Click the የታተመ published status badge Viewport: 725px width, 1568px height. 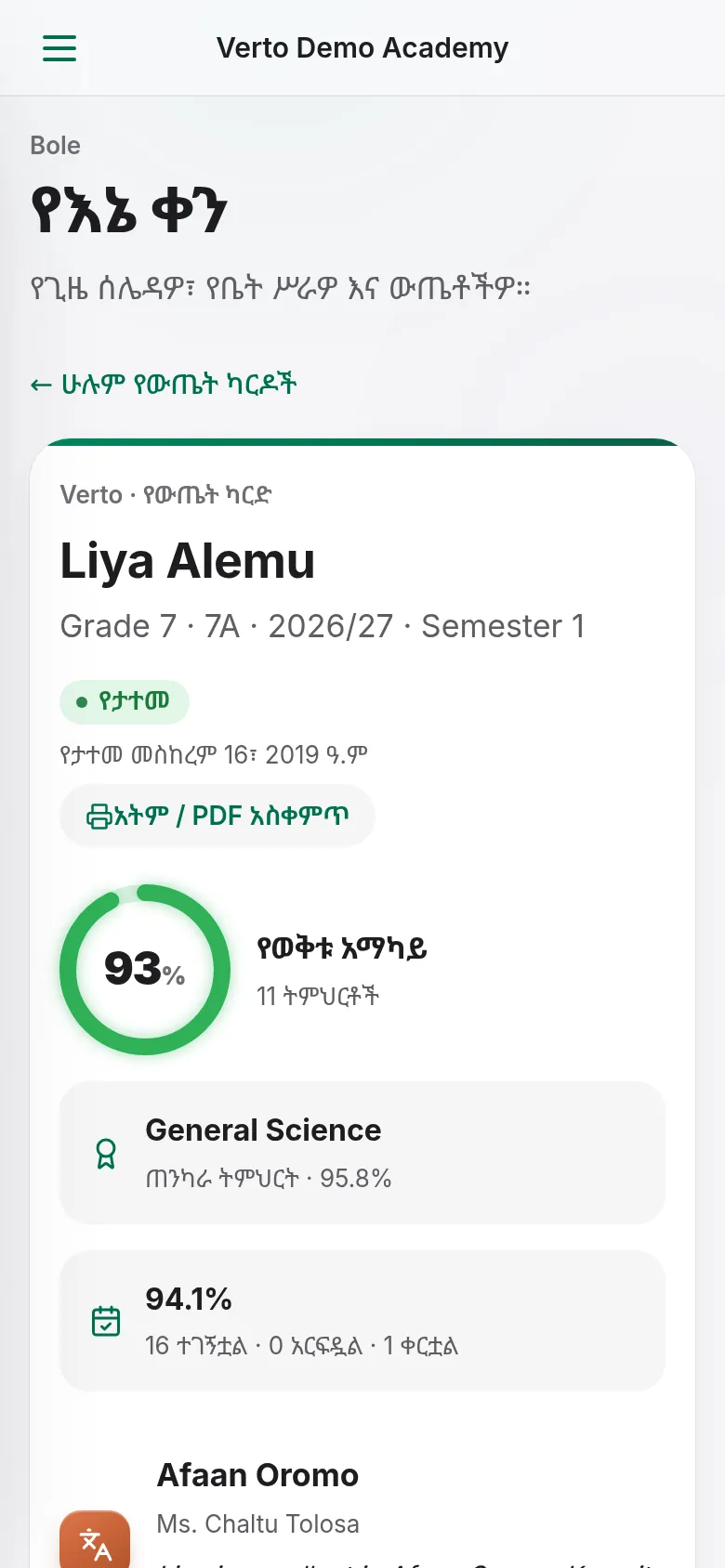(x=125, y=701)
